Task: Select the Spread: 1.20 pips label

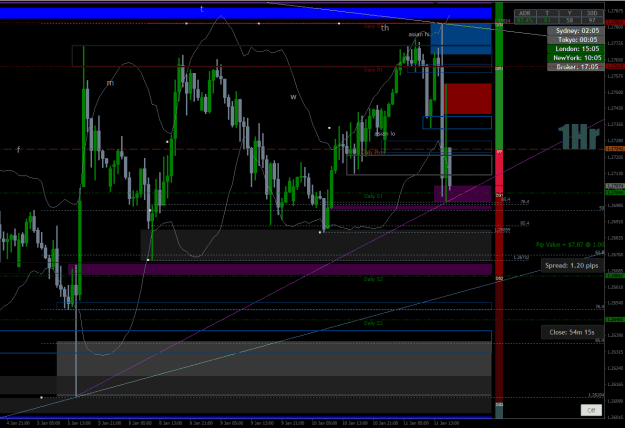Action: [572, 265]
